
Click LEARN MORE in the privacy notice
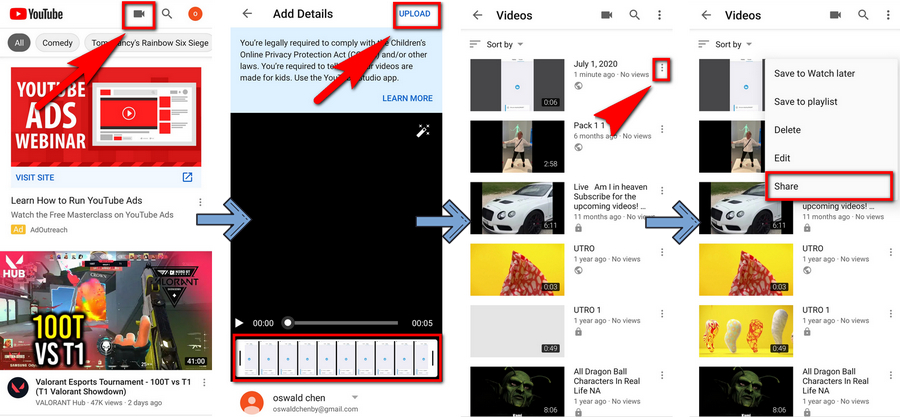408,98
